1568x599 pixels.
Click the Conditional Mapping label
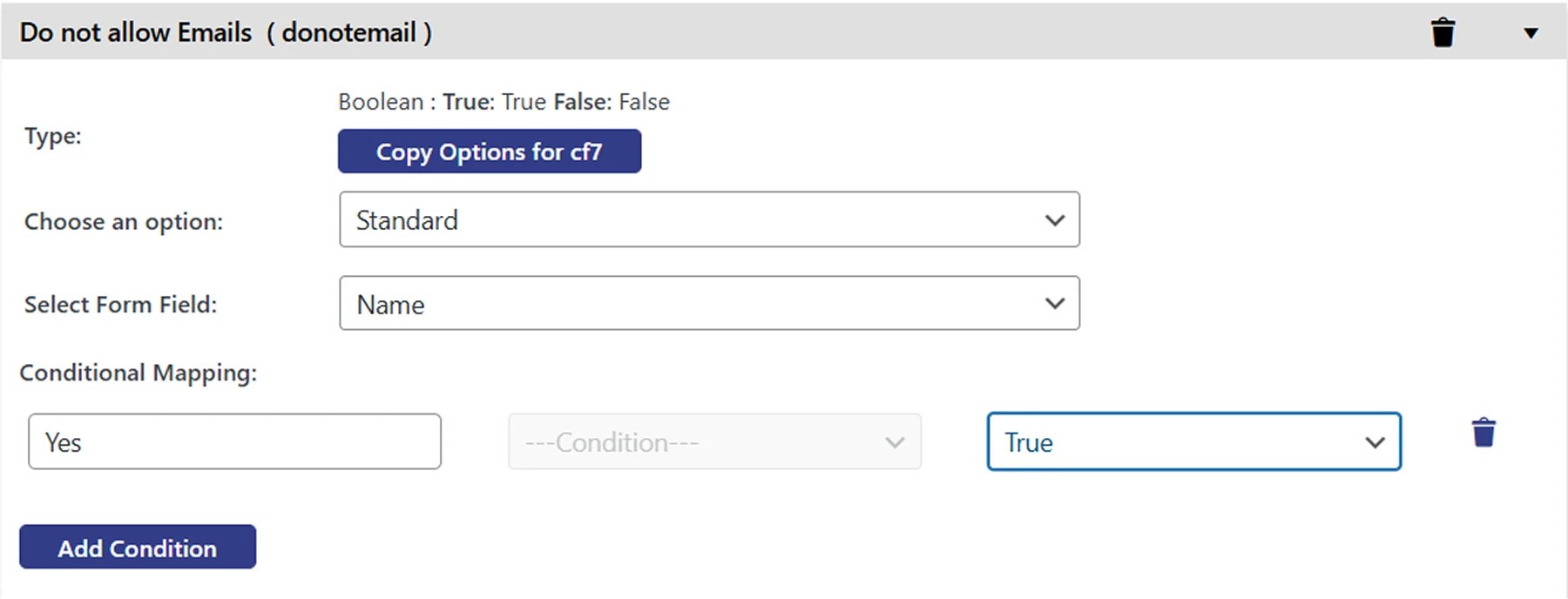(x=137, y=373)
